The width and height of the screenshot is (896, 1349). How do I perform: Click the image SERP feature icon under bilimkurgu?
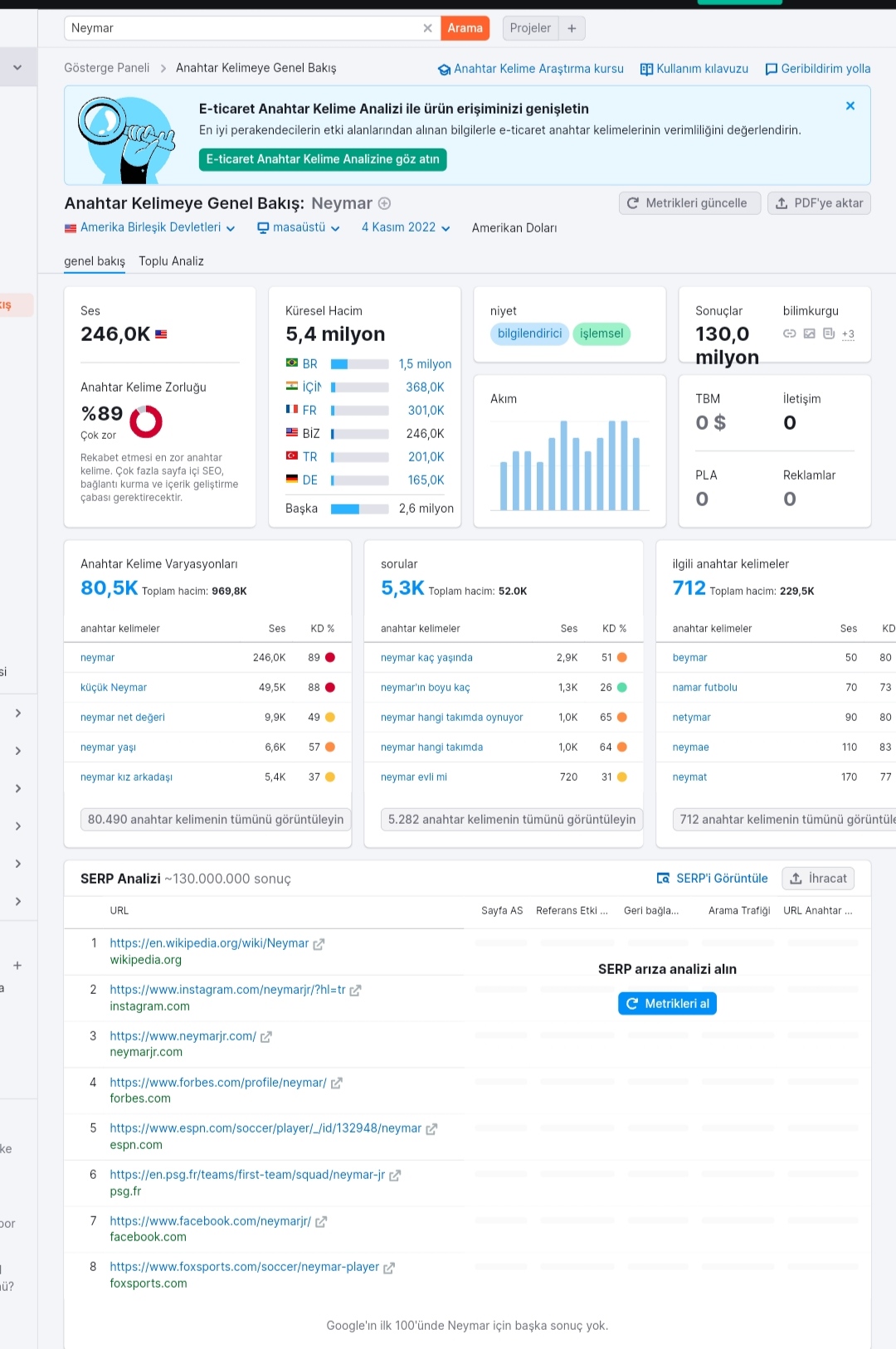point(809,334)
